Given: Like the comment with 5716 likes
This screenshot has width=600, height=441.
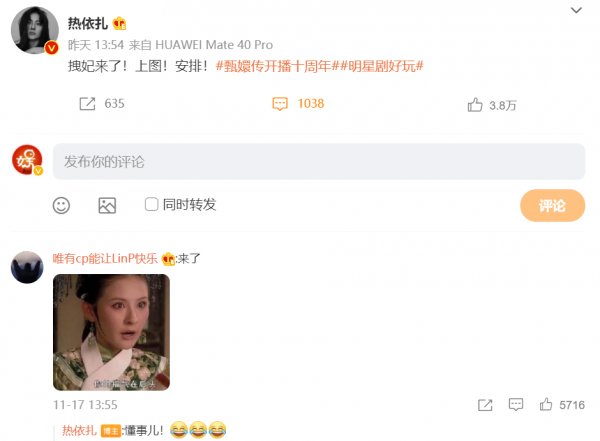Looking at the screenshot, I should coord(546,404).
